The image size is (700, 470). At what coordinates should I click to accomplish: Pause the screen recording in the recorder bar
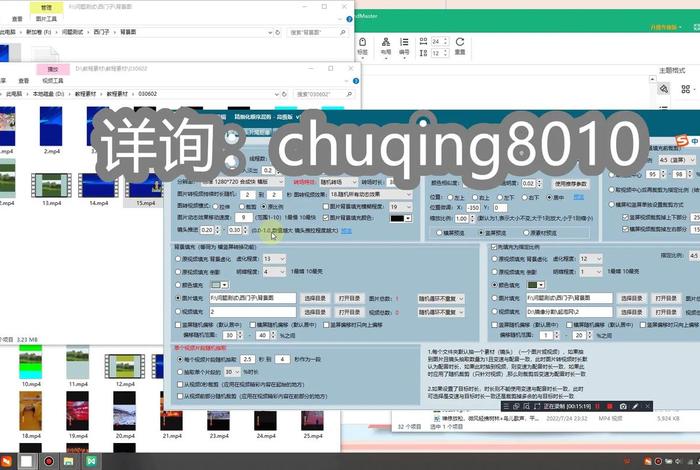597,406
